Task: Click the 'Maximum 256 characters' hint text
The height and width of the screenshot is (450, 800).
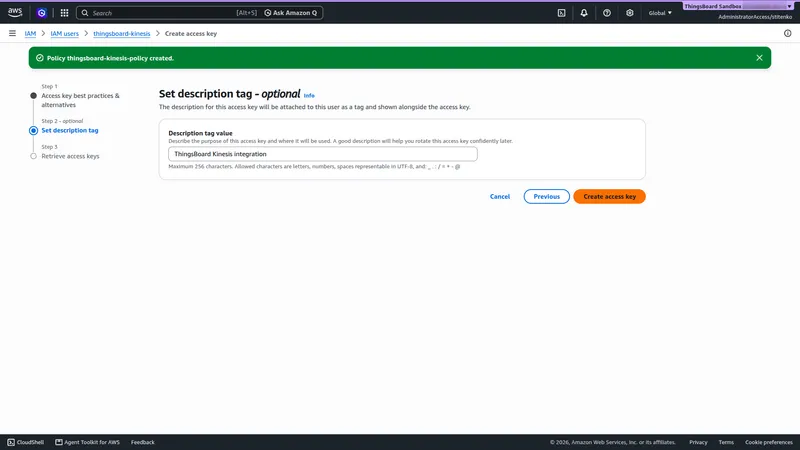Action: point(314,166)
